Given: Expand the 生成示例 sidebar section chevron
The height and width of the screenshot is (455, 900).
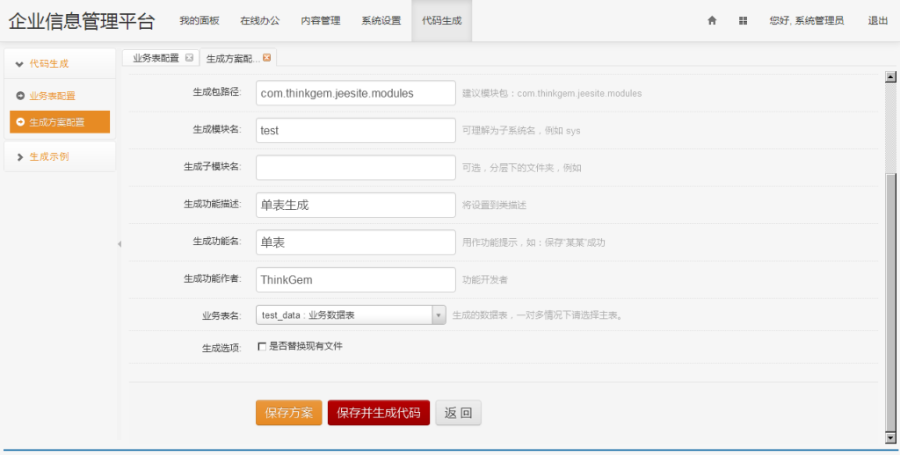Looking at the screenshot, I should [20, 157].
